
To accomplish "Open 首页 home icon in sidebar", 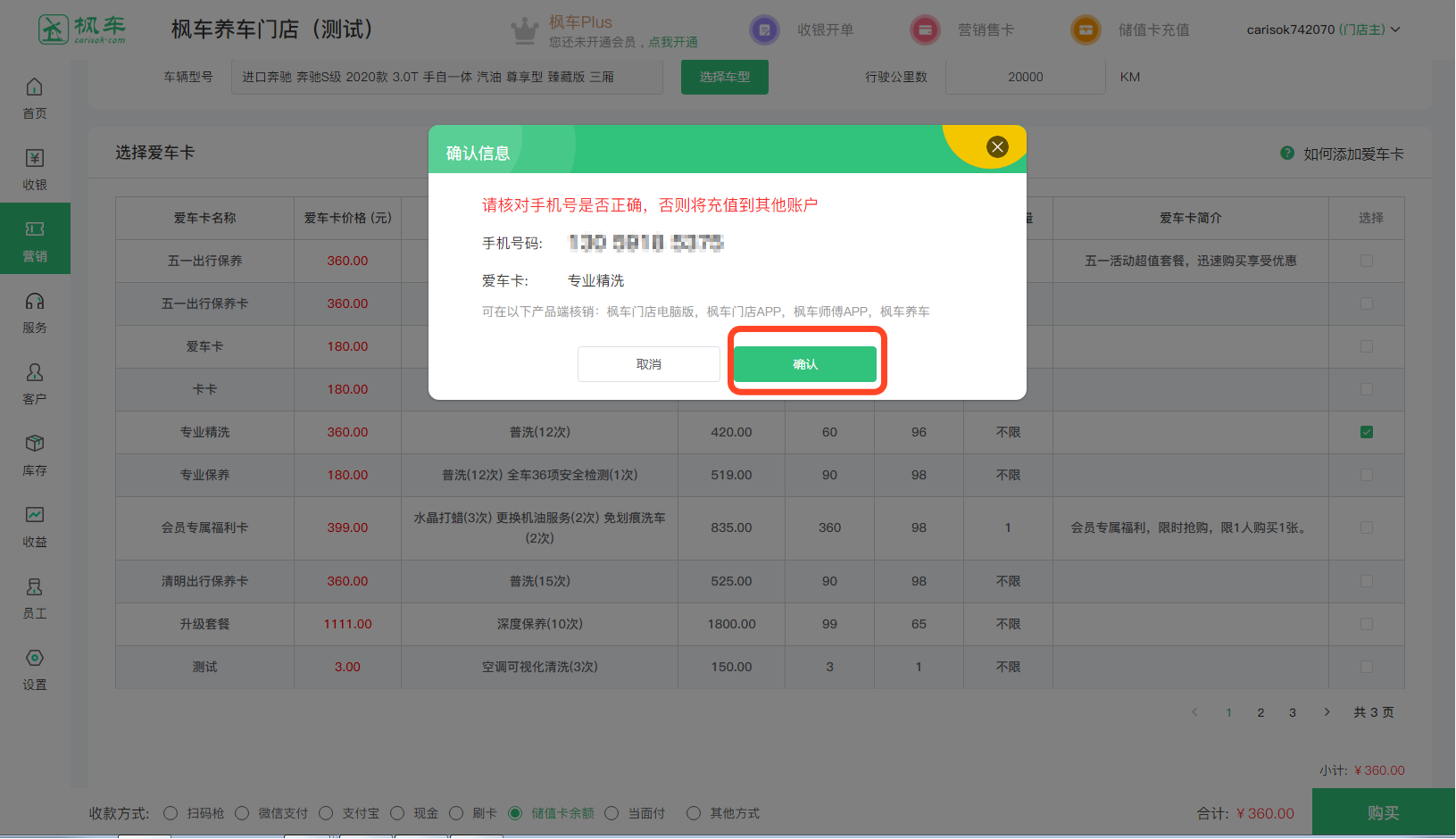I will (x=35, y=87).
